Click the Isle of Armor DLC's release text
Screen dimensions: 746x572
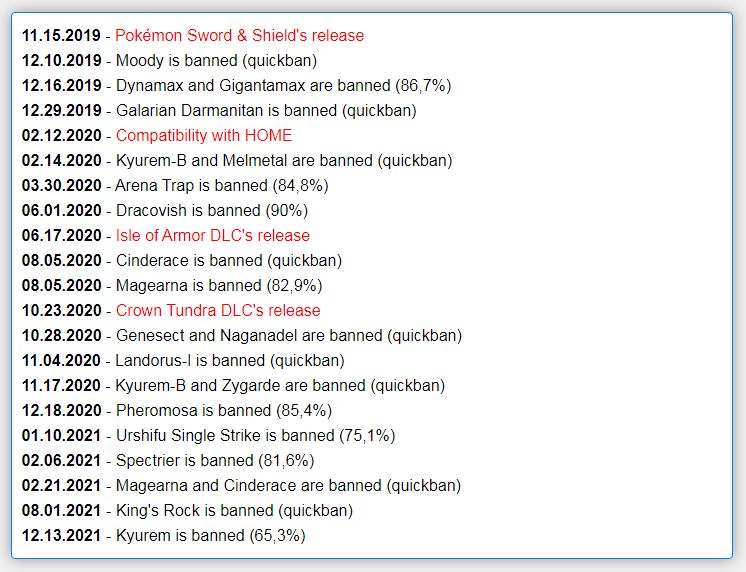(213, 236)
